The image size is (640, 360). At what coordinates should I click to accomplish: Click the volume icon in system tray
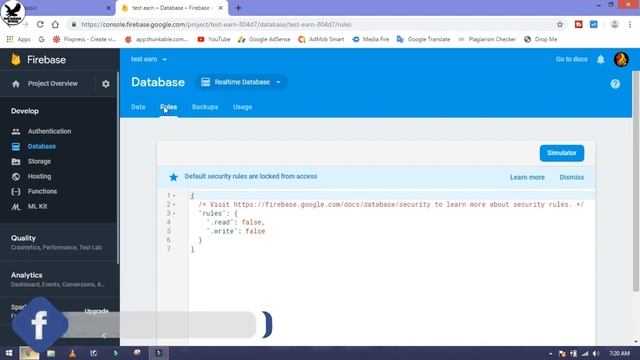596,353
